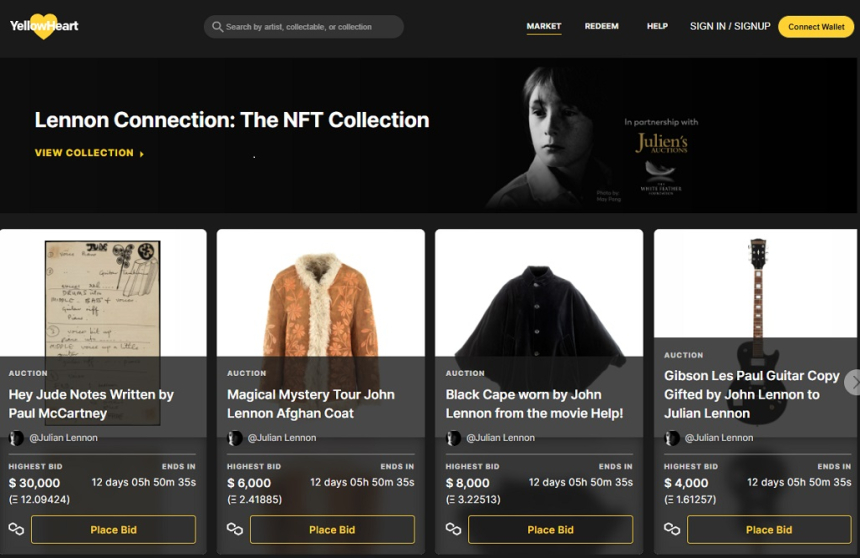Place Bid on Black Cape auction
This screenshot has width=860, height=558.
550,529
